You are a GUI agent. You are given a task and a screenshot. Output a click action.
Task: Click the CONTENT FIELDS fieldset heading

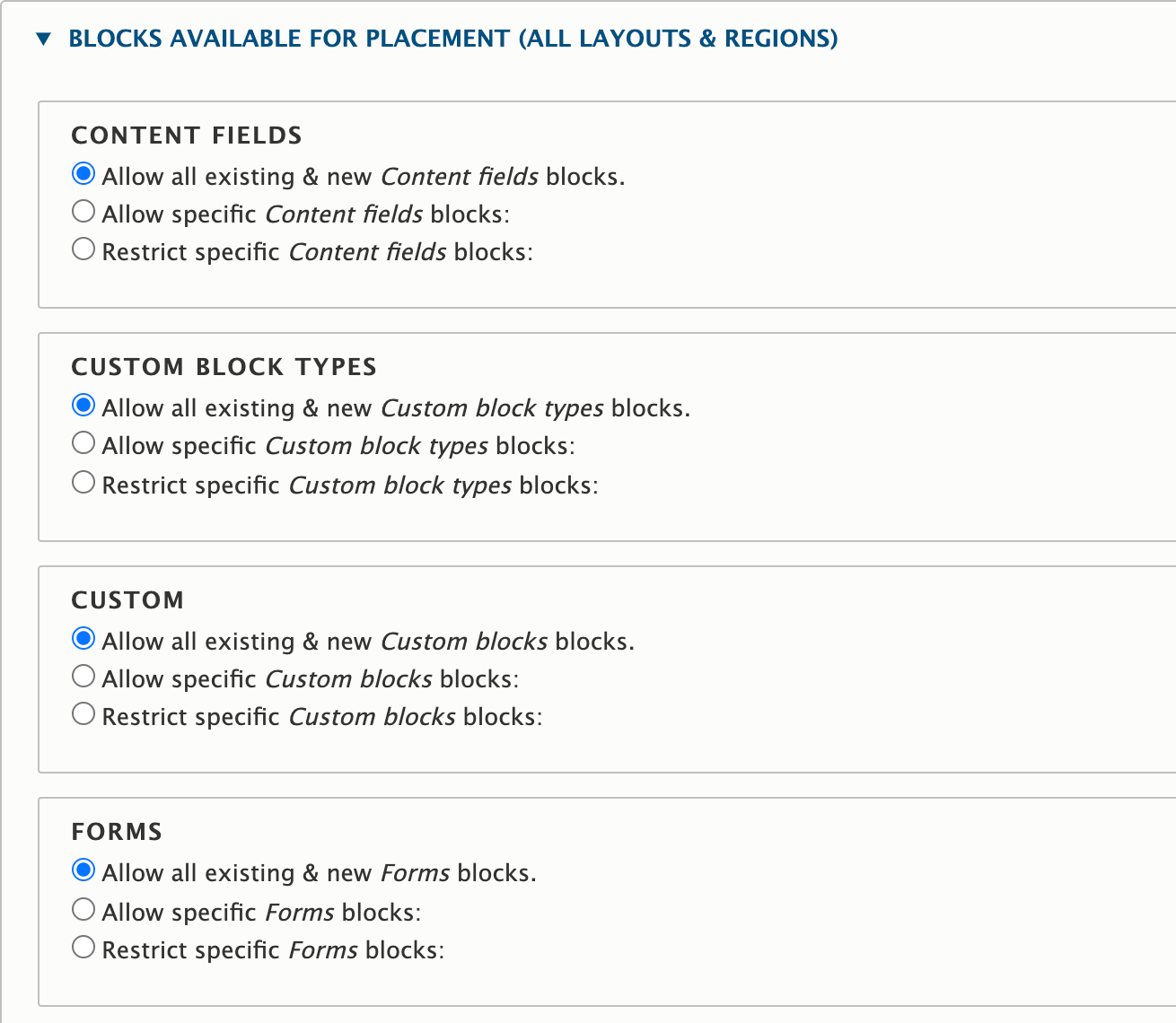point(186,135)
